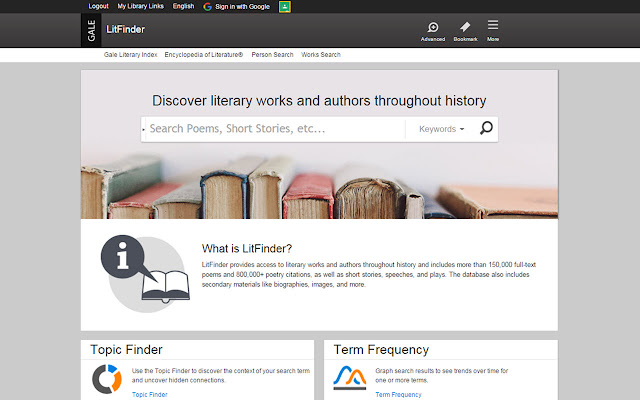Open the Keywords search type dropdown
This screenshot has height=400, width=640.
click(x=441, y=129)
